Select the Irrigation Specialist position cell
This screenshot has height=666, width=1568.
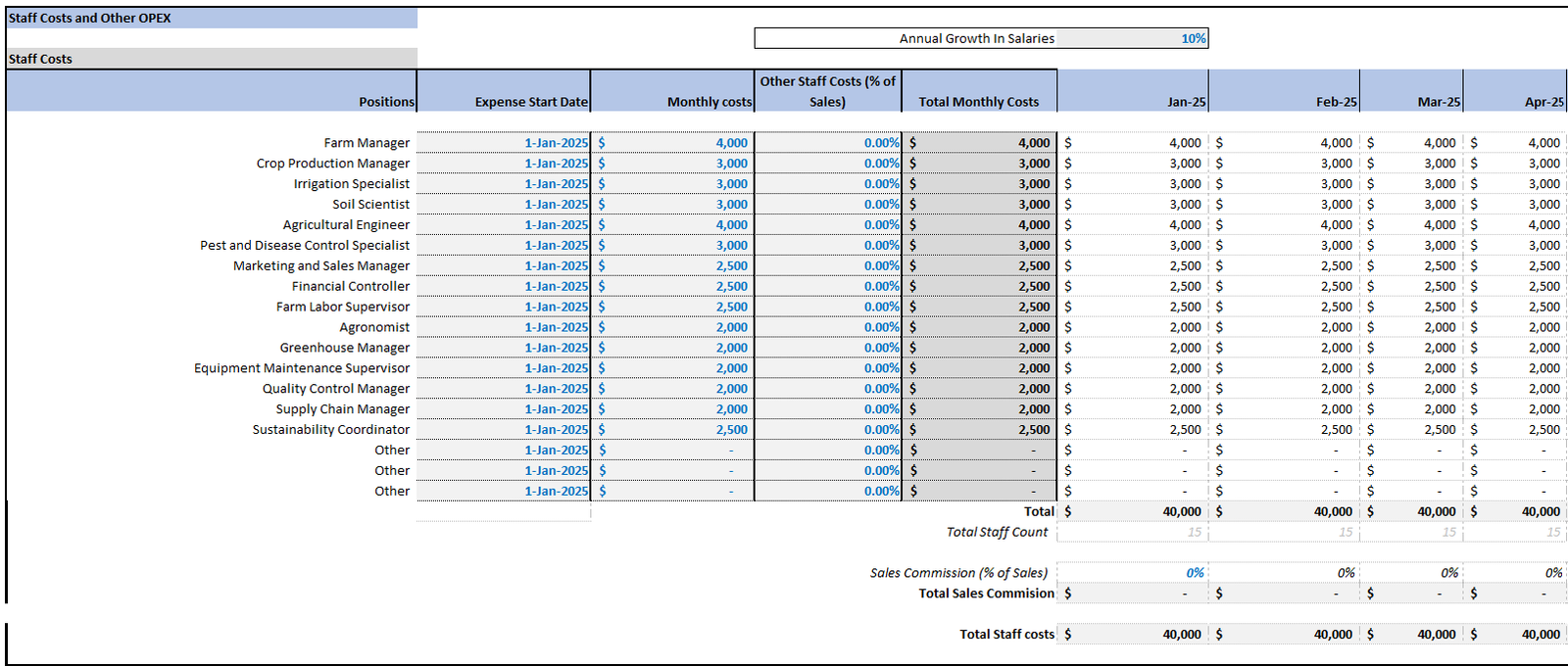pos(352,184)
